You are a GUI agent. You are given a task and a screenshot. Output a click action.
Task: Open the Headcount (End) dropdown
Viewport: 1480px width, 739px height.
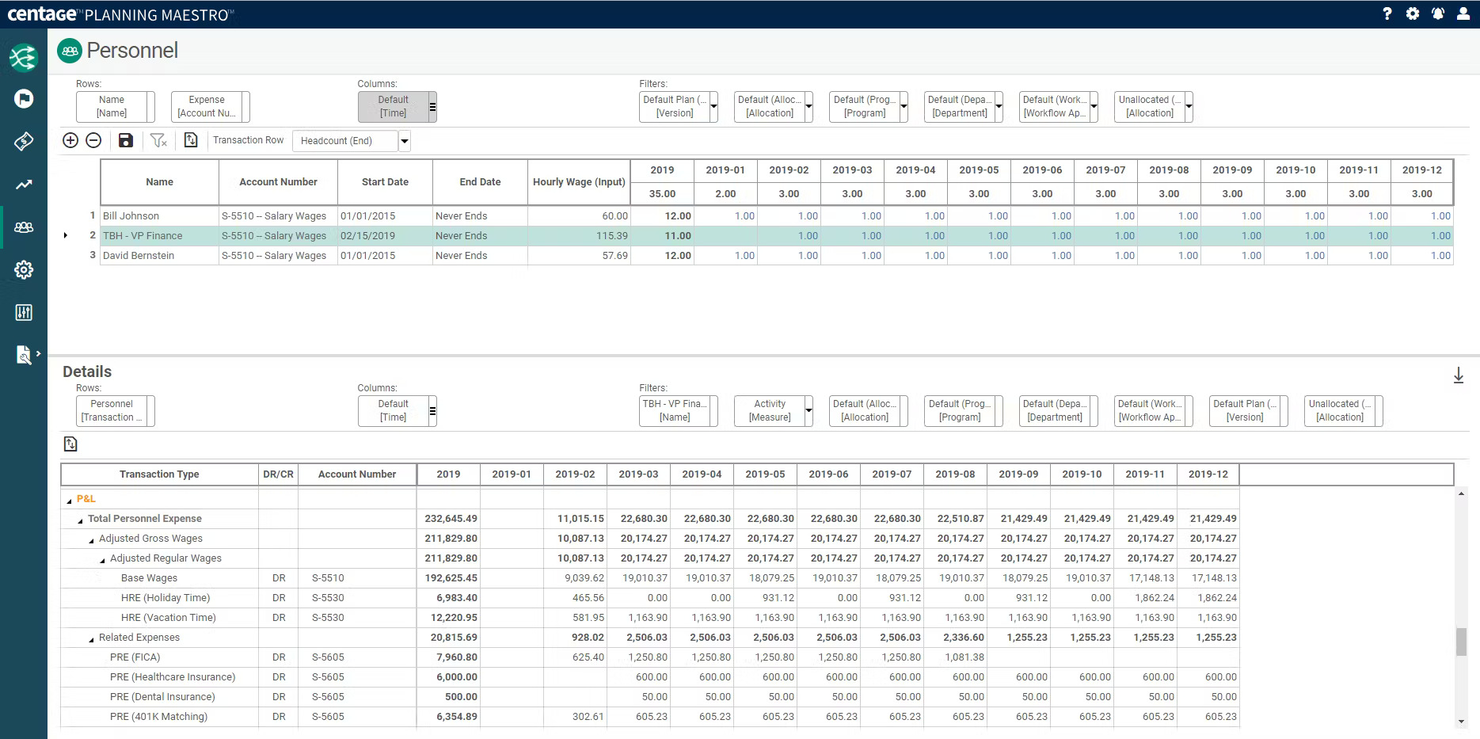tap(403, 140)
